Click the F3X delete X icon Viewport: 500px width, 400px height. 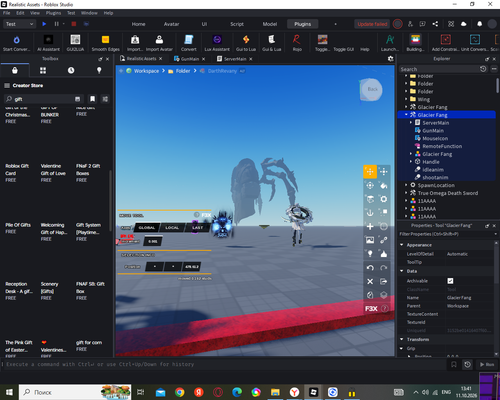point(370,282)
